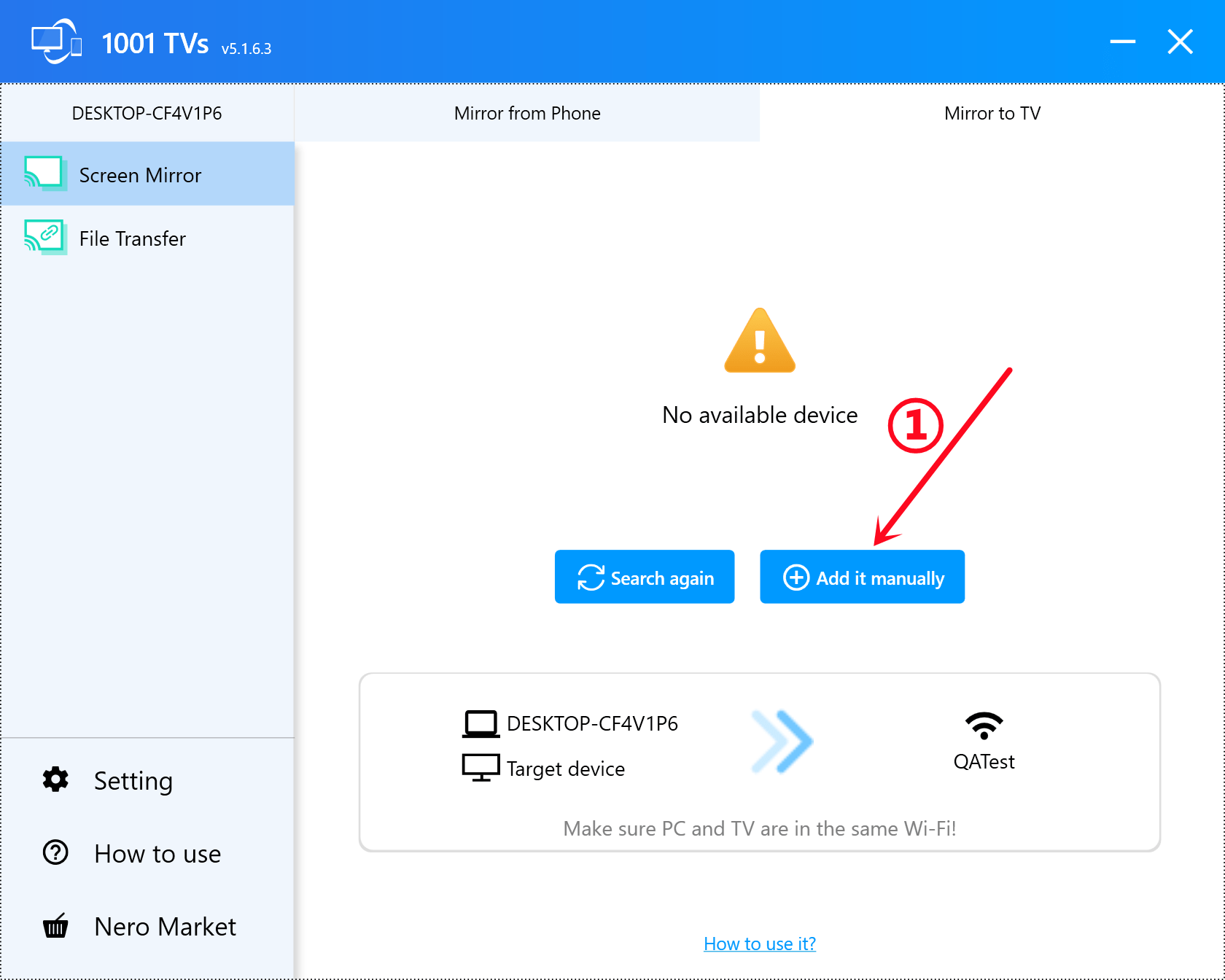Click the Setting gear icon
Image resolution: width=1225 pixels, height=980 pixels.
pos(55,779)
